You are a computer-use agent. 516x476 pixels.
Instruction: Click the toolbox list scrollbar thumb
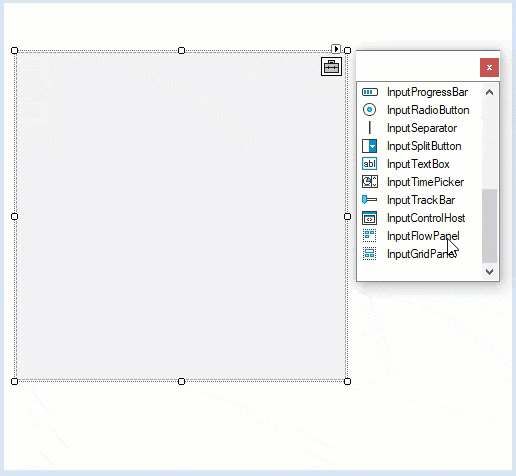490,226
